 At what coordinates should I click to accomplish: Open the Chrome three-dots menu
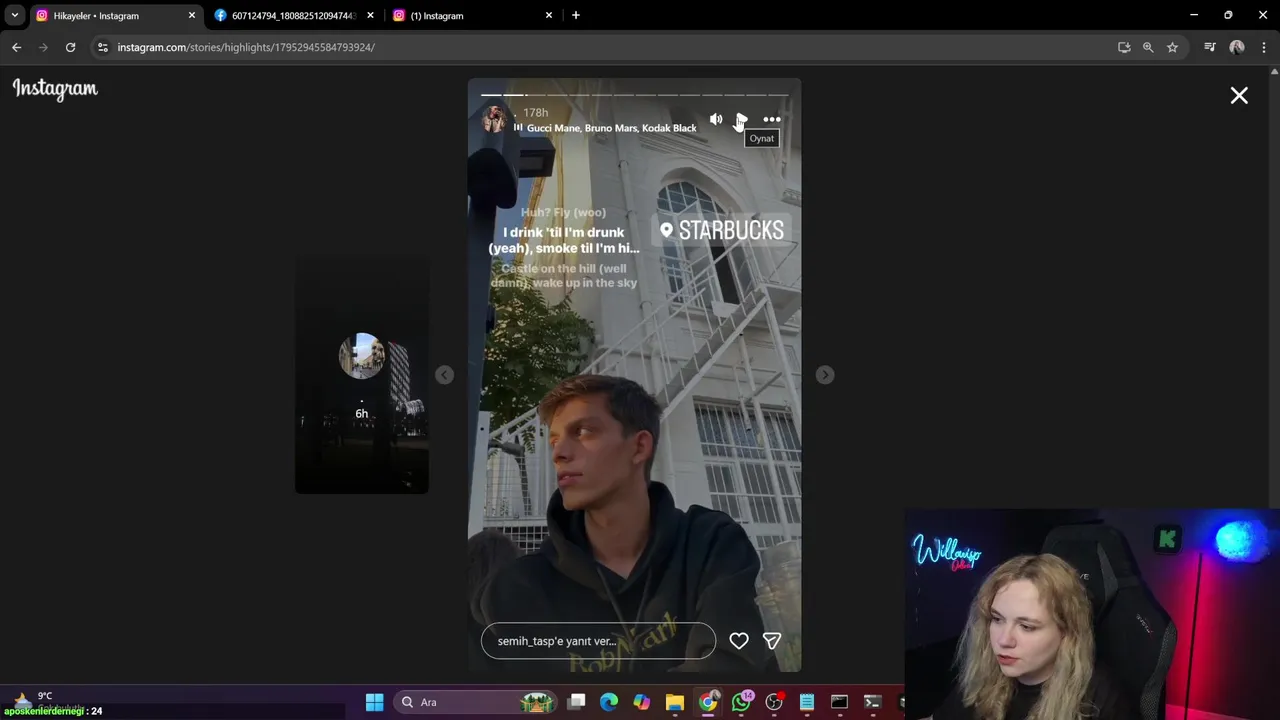pyautogui.click(x=1264, y=47)
